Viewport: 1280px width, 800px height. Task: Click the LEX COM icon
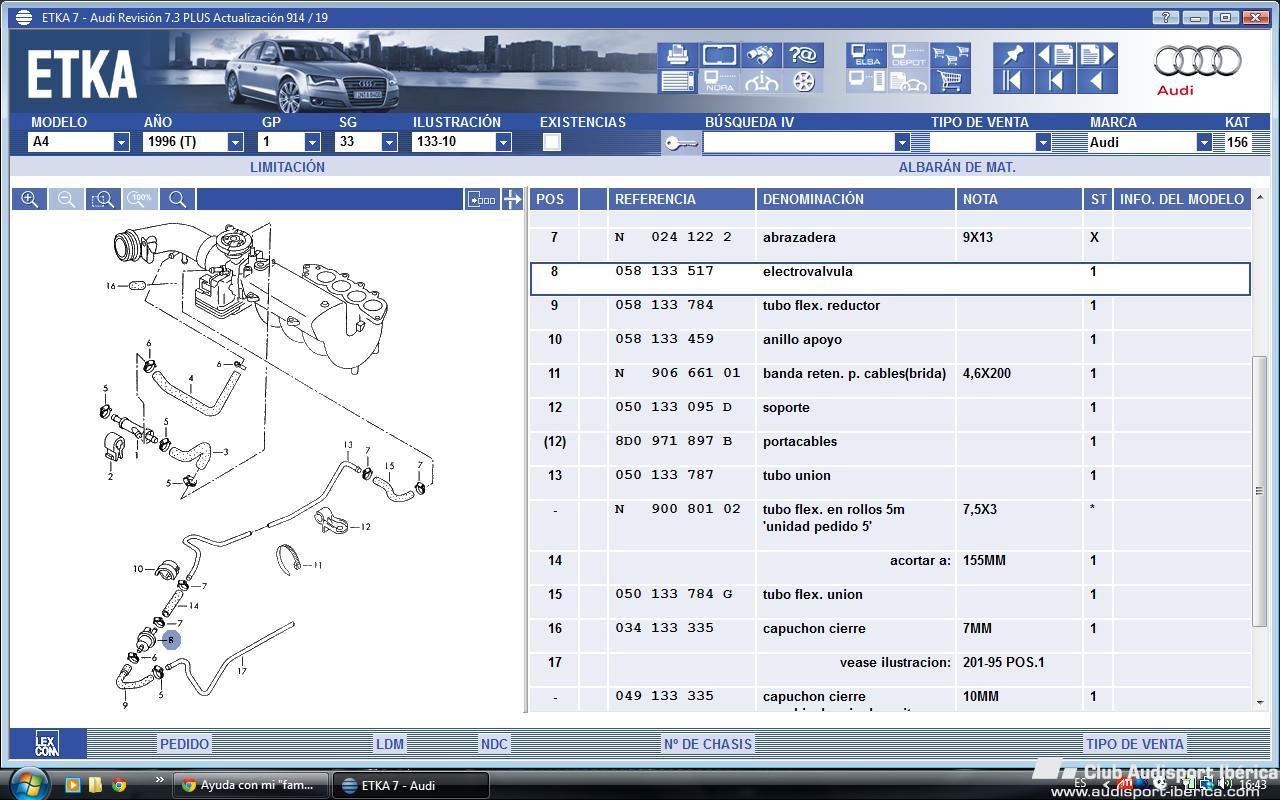tap(47, 744)
